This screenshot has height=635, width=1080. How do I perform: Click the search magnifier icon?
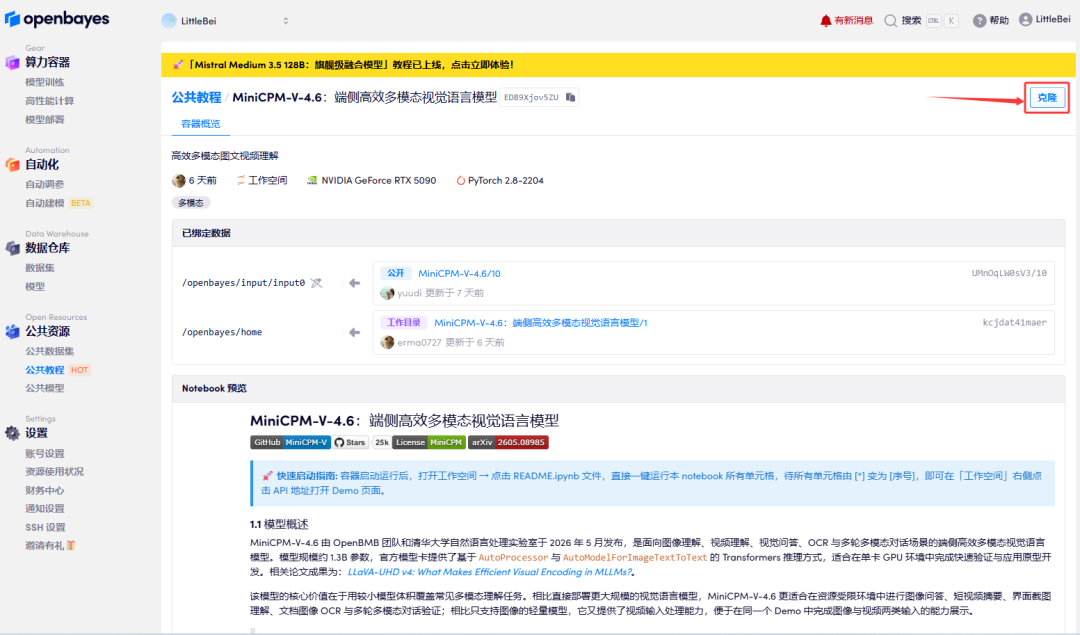point(891,21)
